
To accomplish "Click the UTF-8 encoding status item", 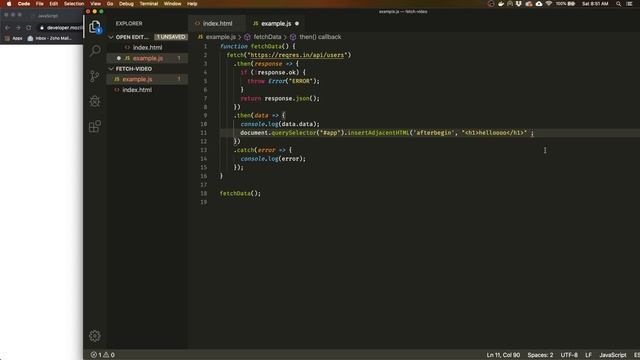I will coord(569,355).
